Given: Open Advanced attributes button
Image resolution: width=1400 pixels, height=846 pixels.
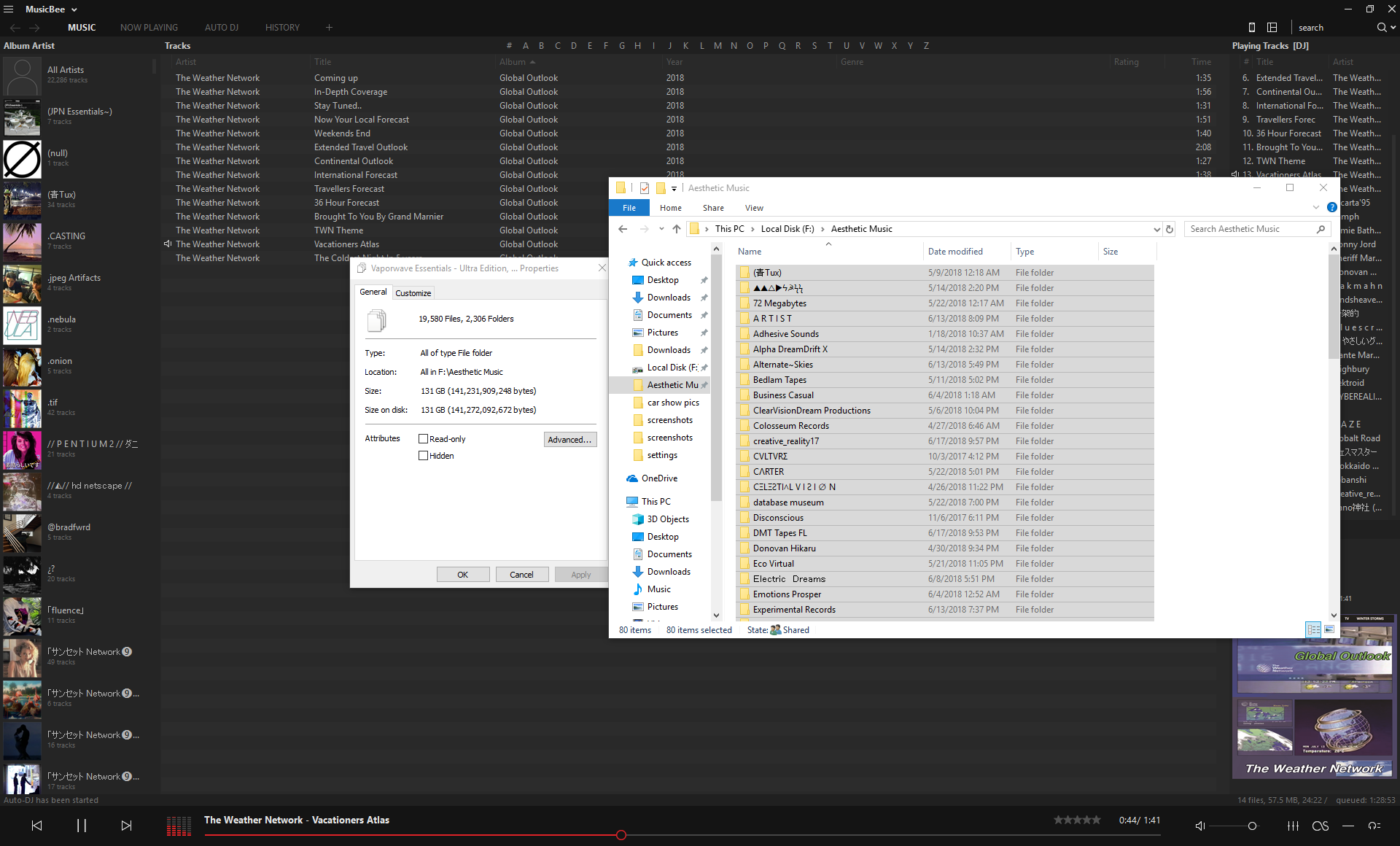Looking at the screenshot, I should tap(570, 439).
